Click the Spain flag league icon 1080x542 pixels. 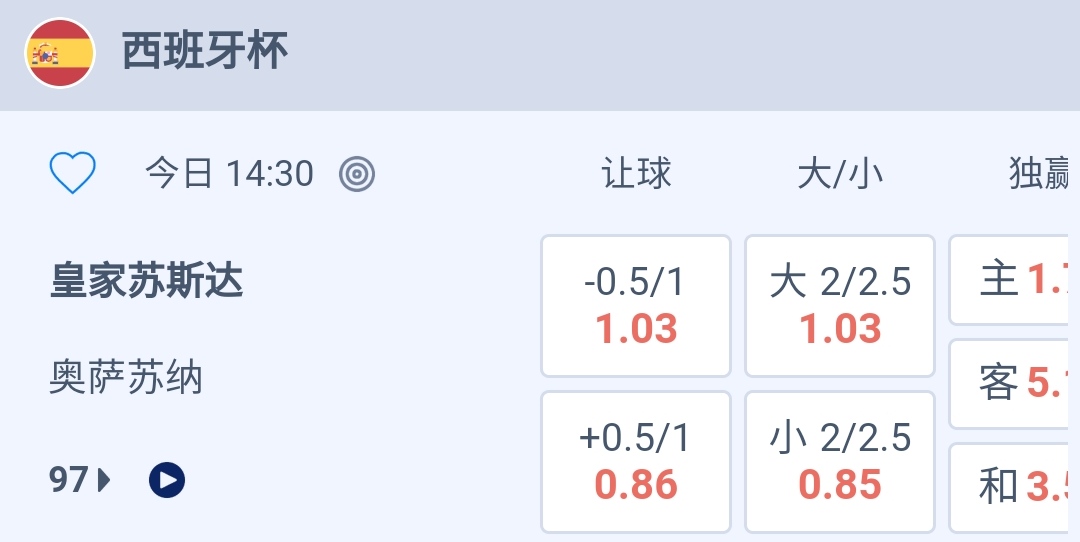pos(60,53)
